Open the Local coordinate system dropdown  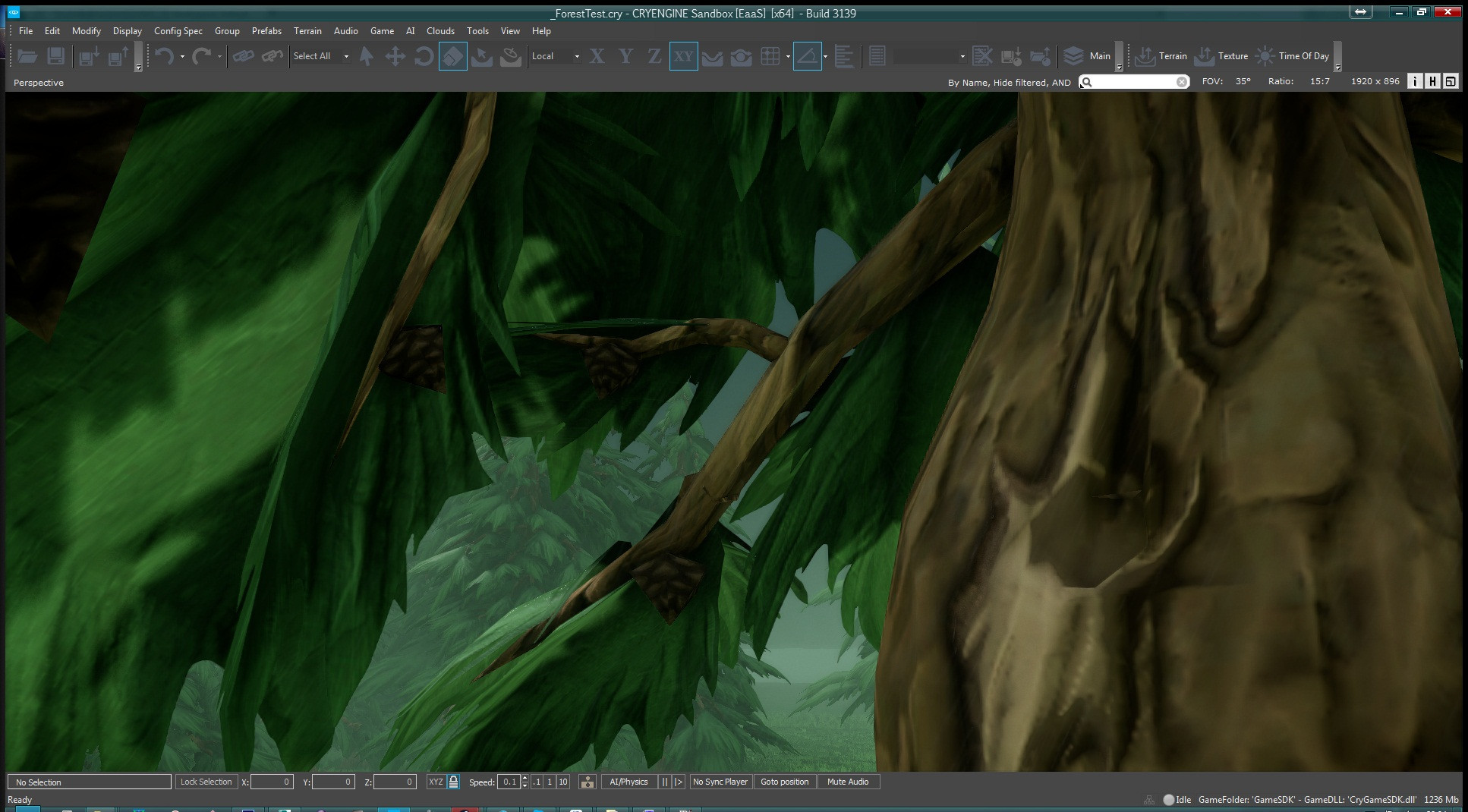coord(556,56)
